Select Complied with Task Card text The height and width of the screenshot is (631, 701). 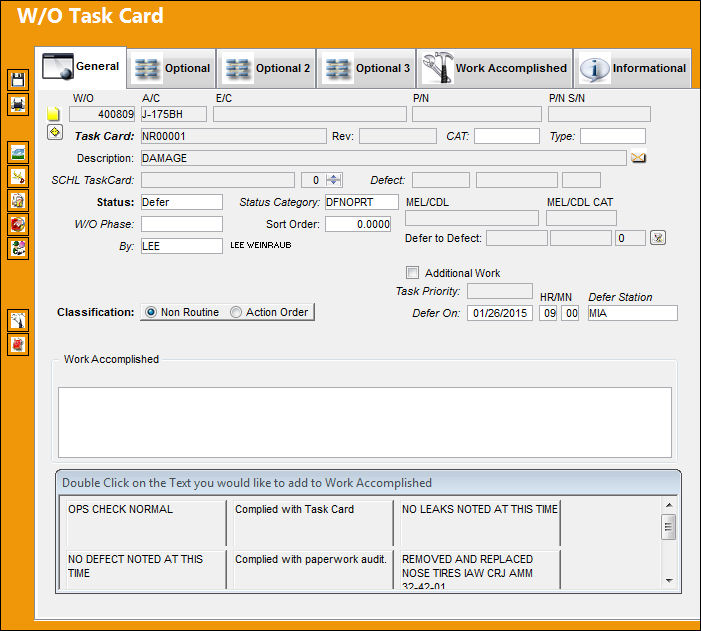tap(294, 509)
